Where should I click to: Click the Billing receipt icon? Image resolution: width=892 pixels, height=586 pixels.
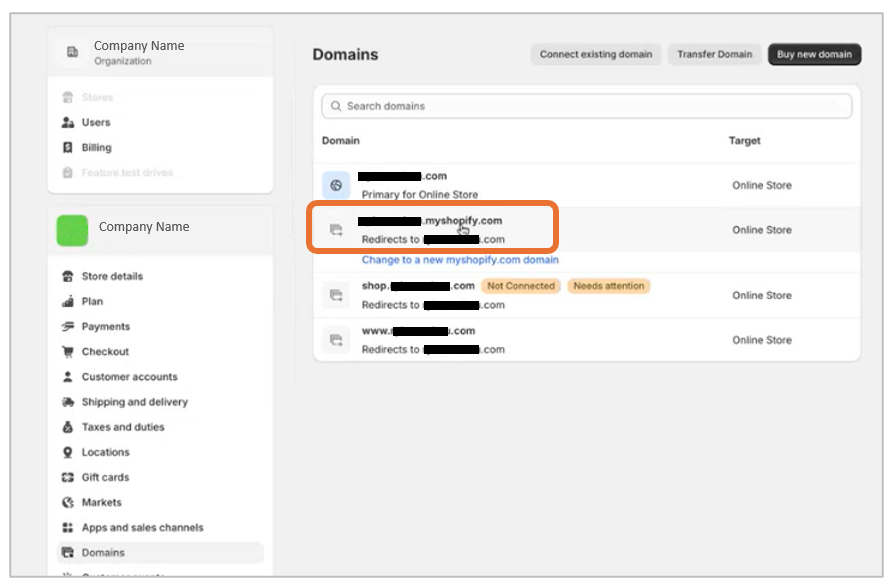point(68,147)
